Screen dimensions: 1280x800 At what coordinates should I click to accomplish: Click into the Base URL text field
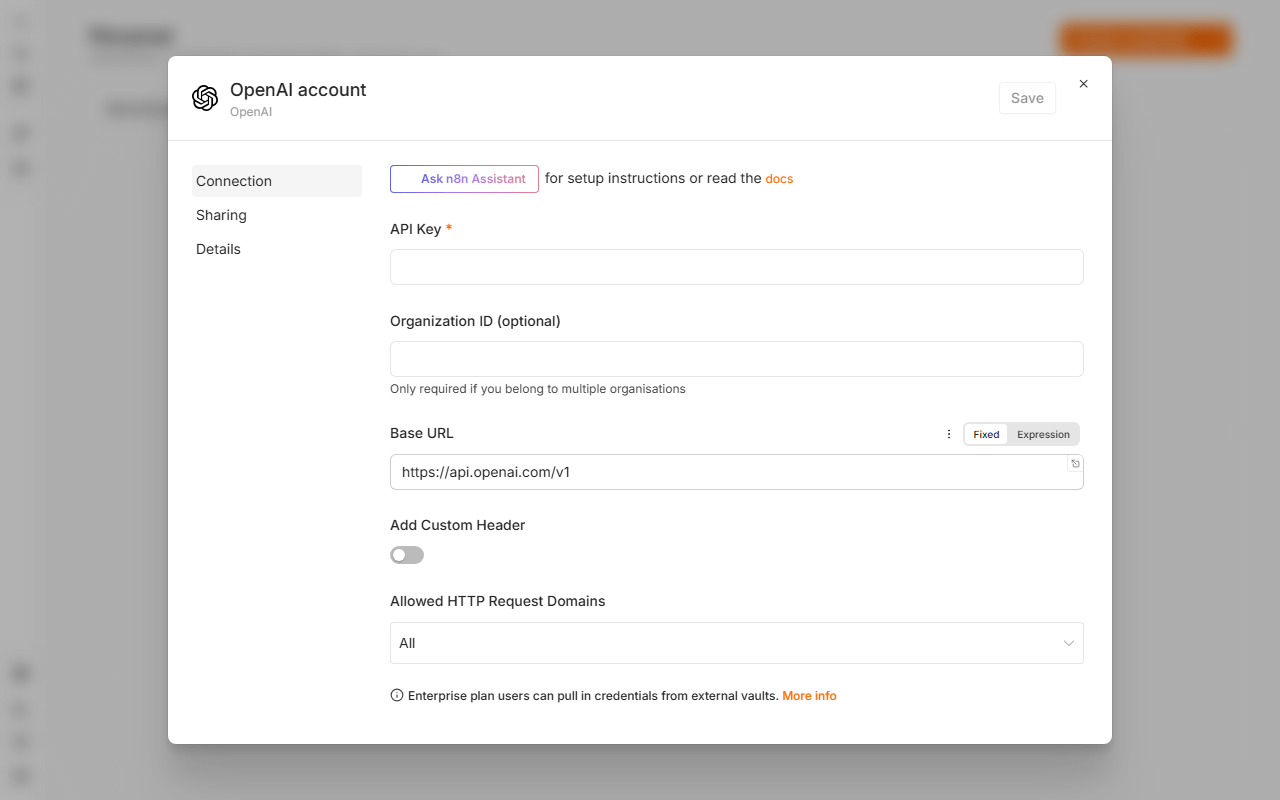(737, 472)
